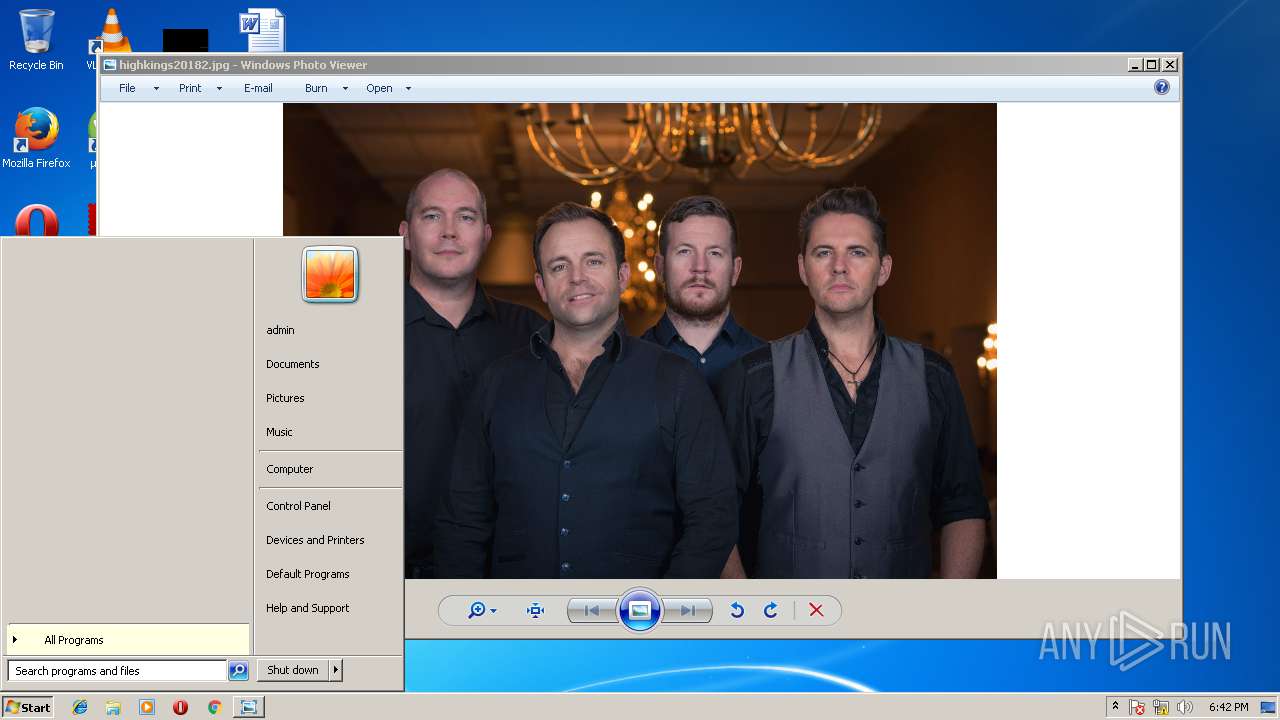Click the search magnifier button in Start menu
Screen dimensions: 1280x720
pyautogui.click(x=238, y=671)
